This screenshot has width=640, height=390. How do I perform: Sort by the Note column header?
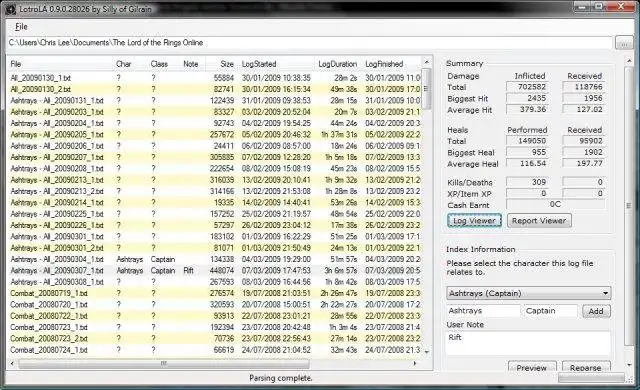click(193, 64)
